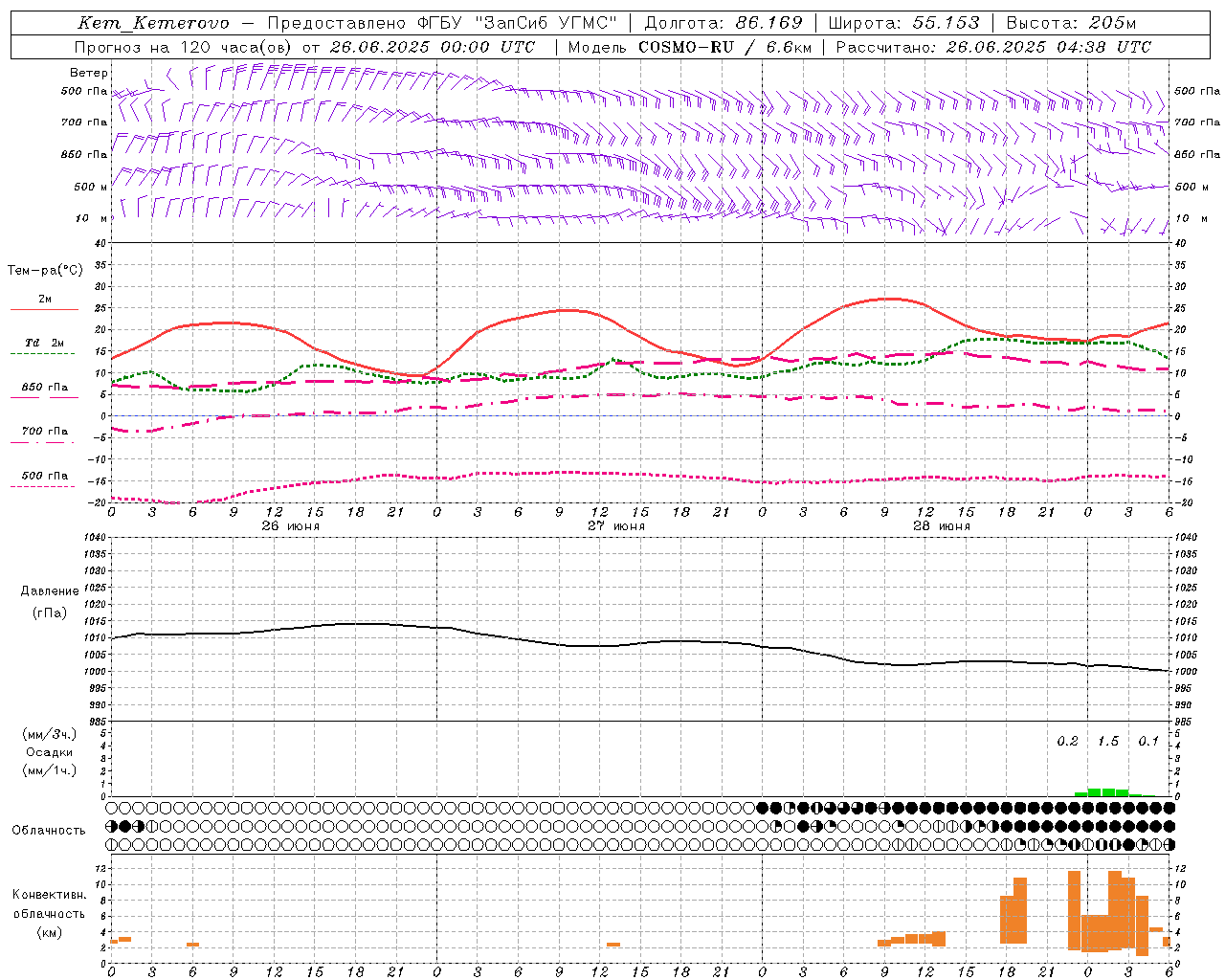Click the solid red 2м legend line
This screenshot has width=1225, height=980.
click(44, 310)
